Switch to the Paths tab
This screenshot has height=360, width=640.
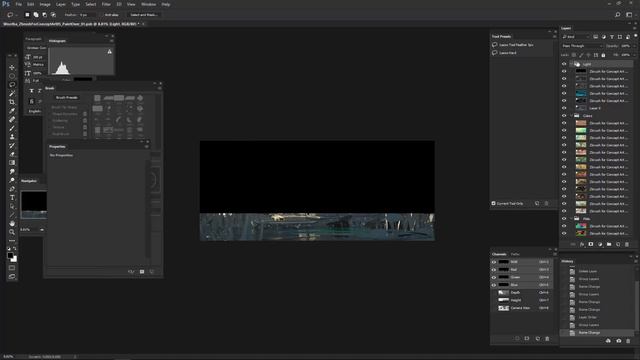tap(515, 254)
